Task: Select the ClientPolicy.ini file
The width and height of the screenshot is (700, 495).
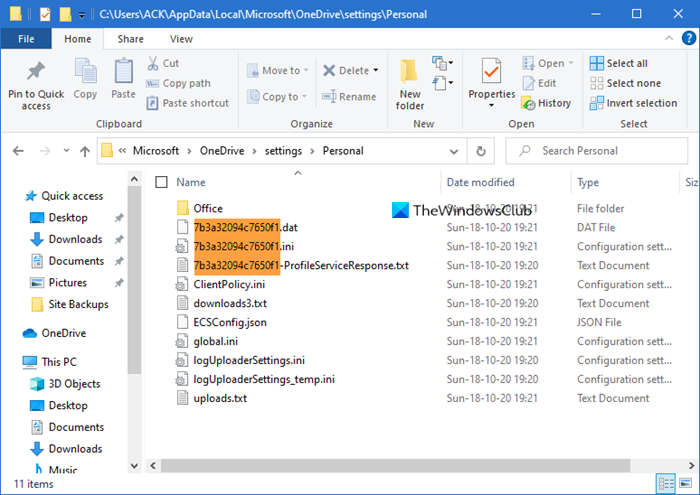Action: (x=229, y=284)
